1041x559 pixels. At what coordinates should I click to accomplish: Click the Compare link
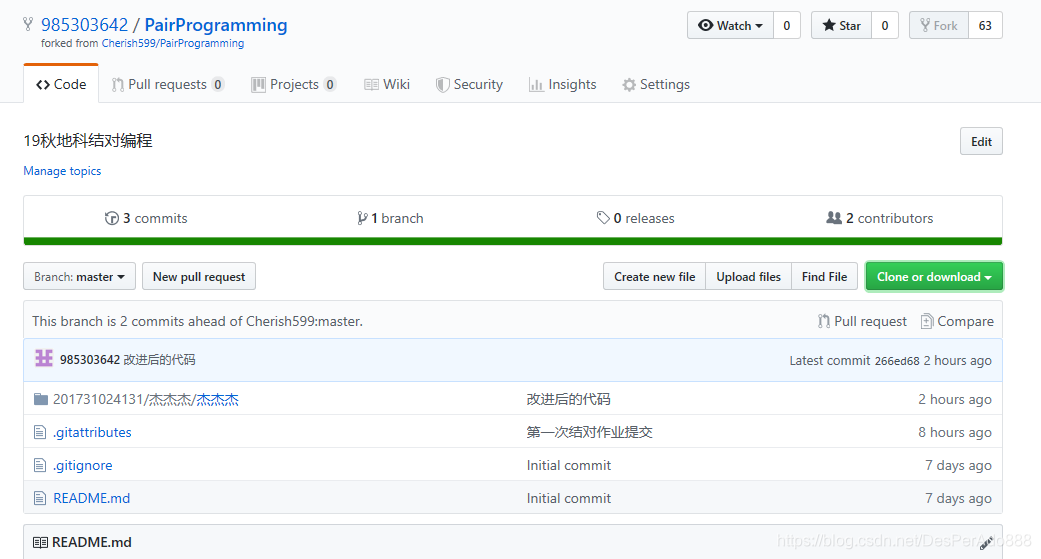coord(957,321)
